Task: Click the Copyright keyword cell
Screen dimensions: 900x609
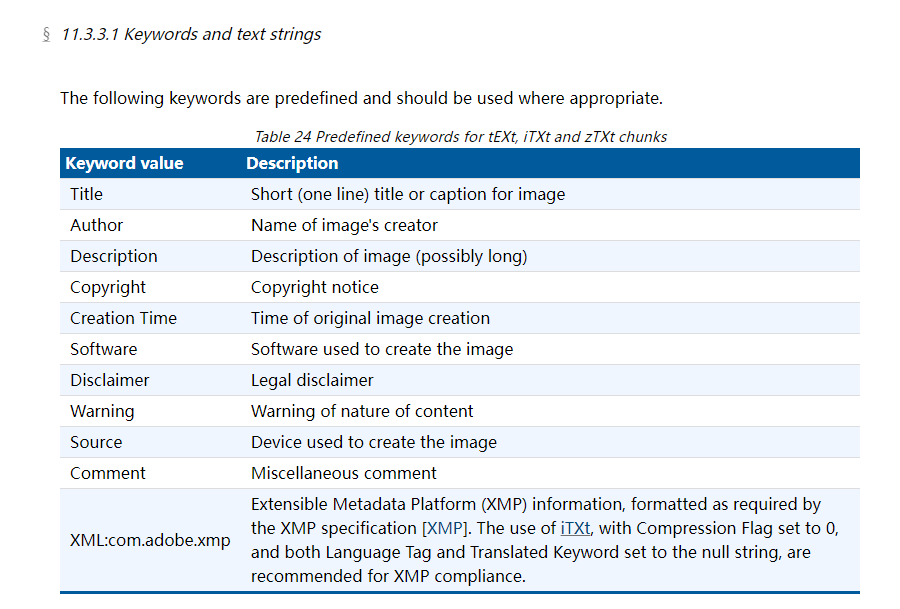Action: tap(150, 287)
